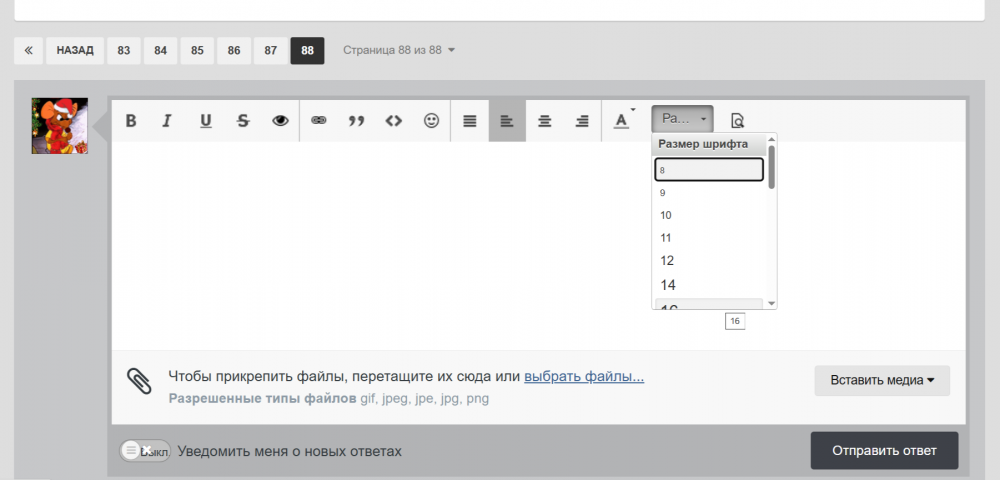This screenshot has width=1000, height=480.
Task: Insert a quote block
Action: [x=357, y=120]
